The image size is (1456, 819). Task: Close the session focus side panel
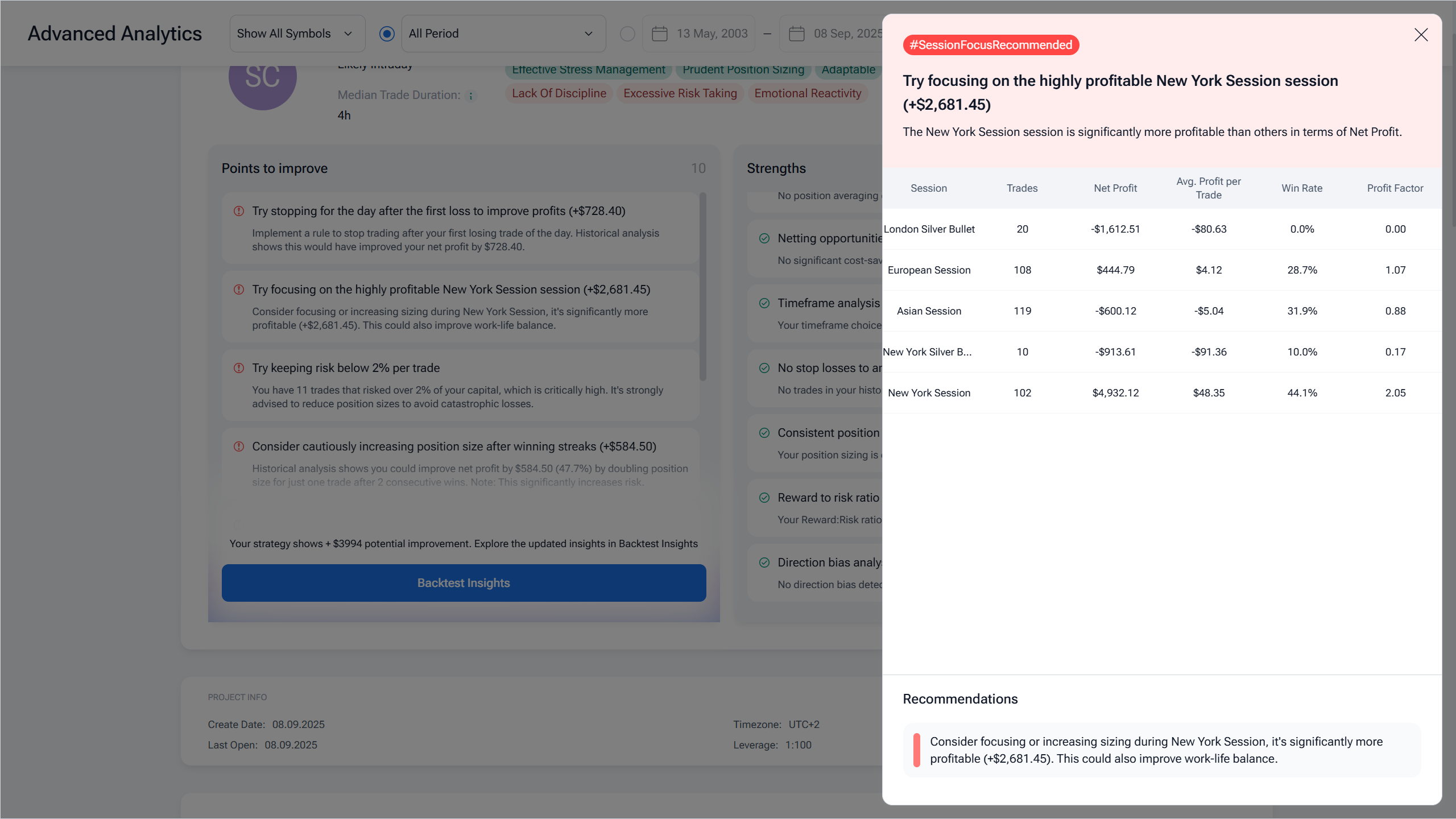point(1421,35)
